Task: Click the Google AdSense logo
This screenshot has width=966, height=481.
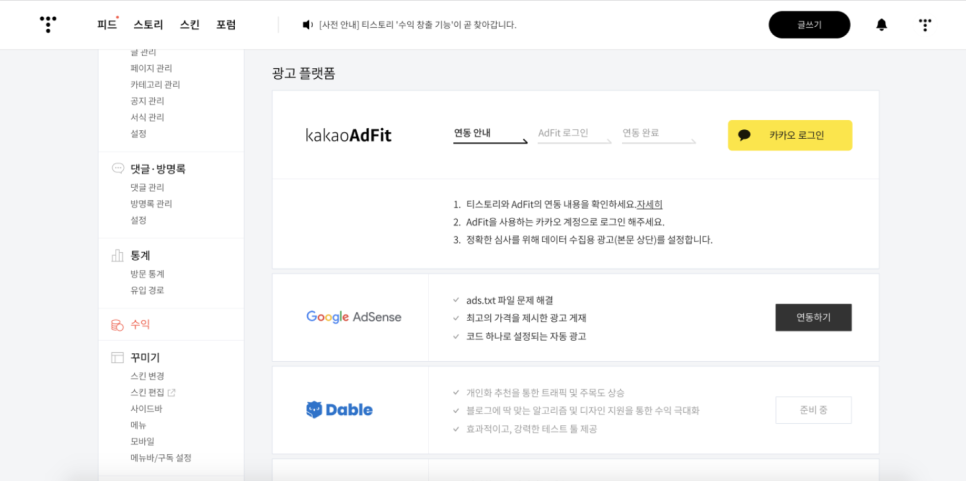Action: pos(354,317)
